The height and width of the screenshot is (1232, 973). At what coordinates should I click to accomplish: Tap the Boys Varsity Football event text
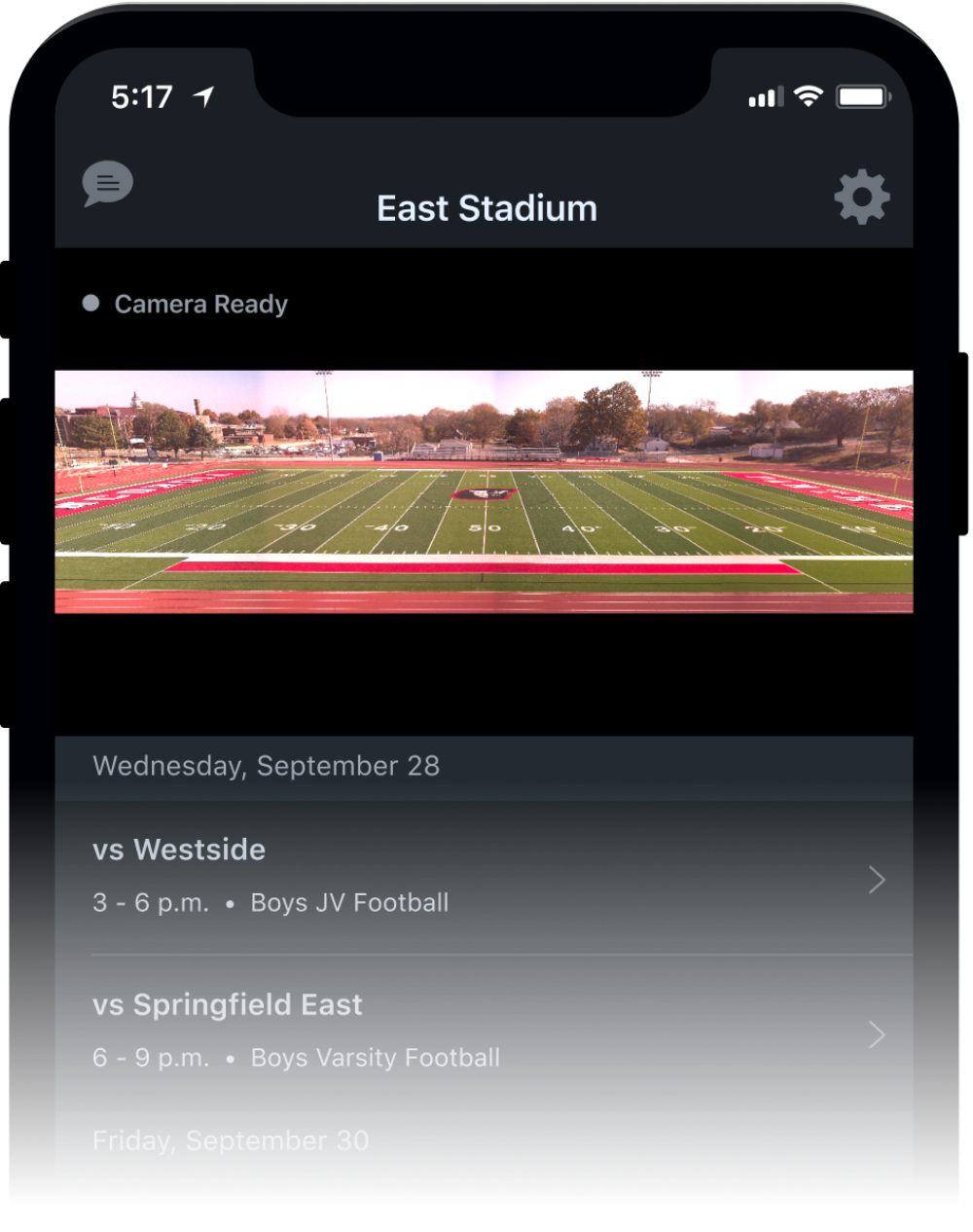click(375, 1058)
